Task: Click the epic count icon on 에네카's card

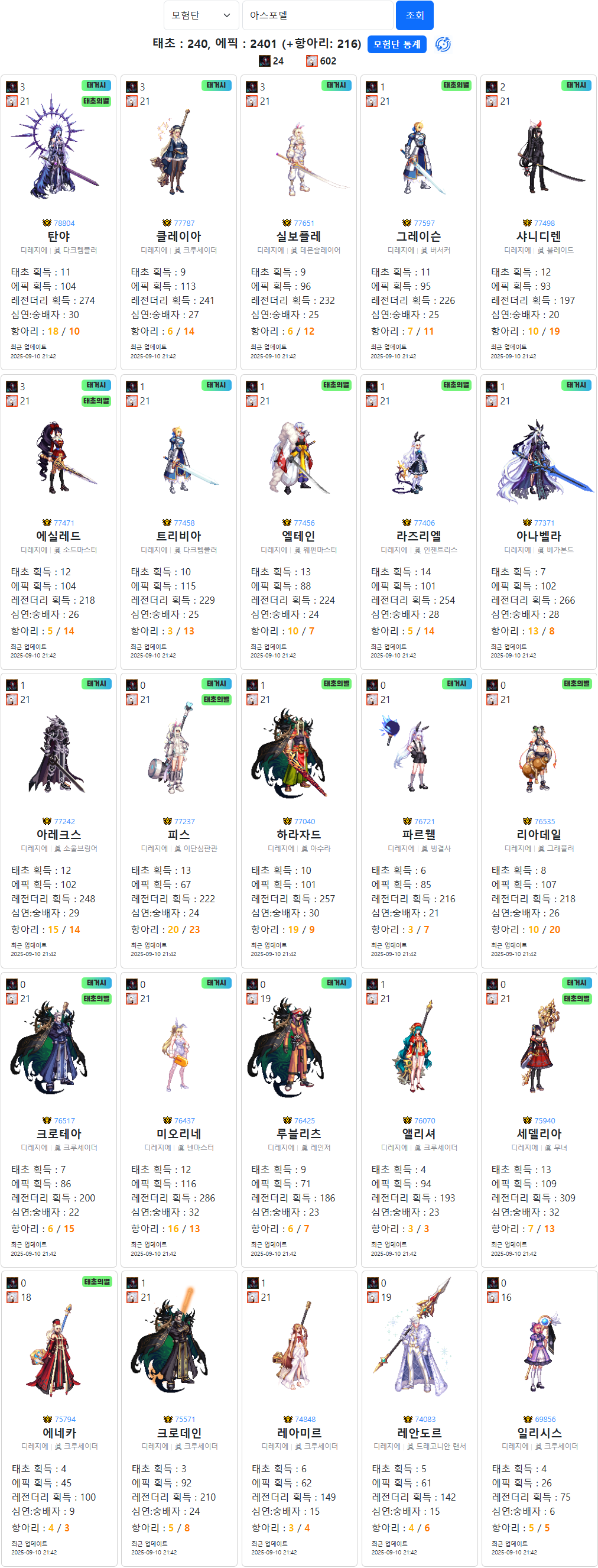Action: (13, 1297)
